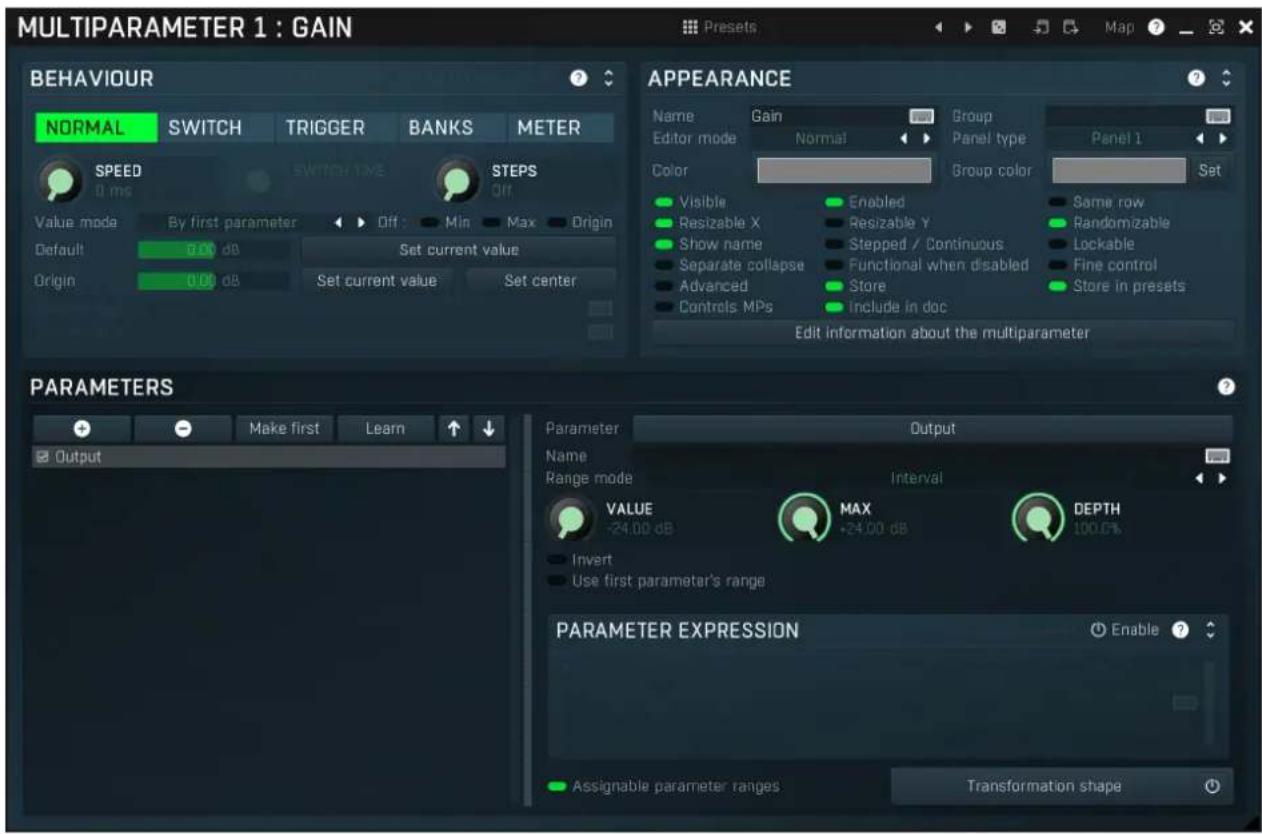
Task: Click the Make first button
Action: (284, 428)
